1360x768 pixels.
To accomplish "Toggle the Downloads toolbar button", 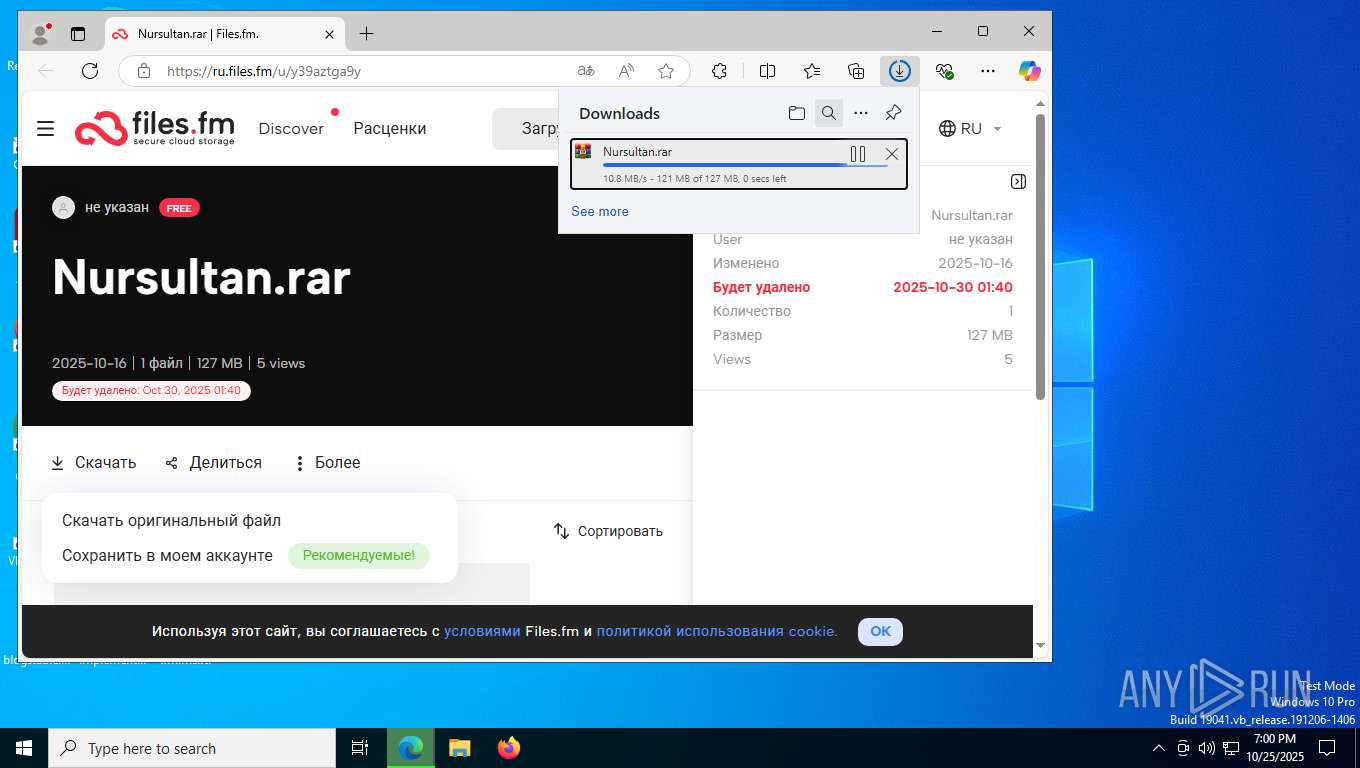I will coord(900,71).
